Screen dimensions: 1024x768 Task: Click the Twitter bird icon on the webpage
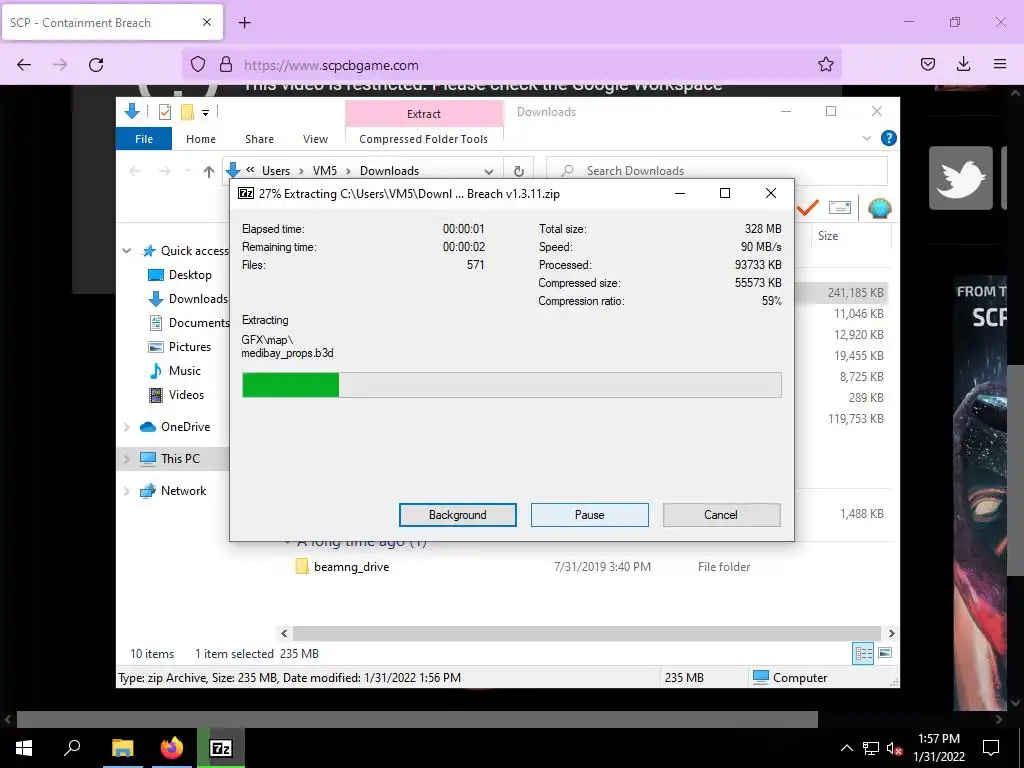tap(961, 178)
